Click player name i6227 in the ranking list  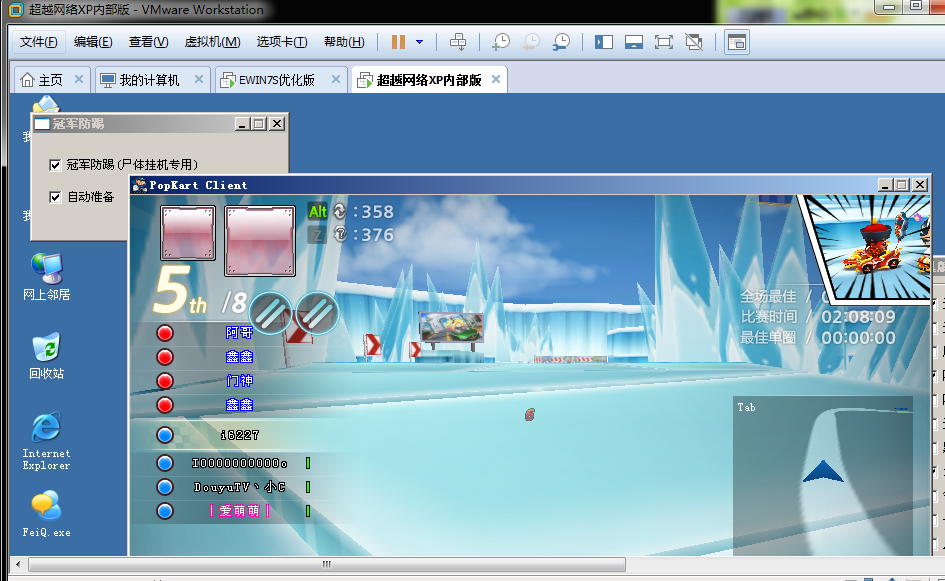pos(240,435)
